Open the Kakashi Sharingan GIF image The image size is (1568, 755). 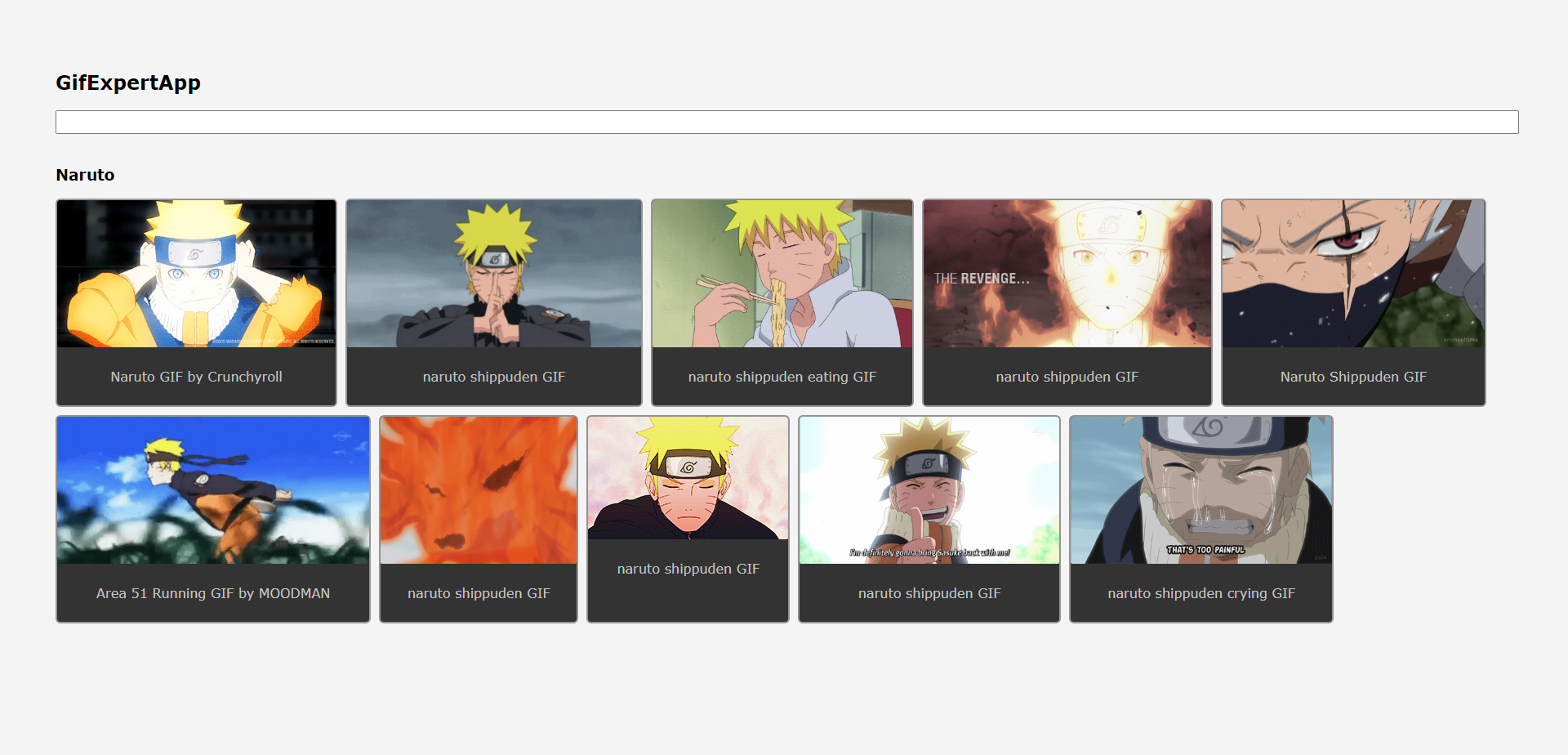click(1353, 274)
